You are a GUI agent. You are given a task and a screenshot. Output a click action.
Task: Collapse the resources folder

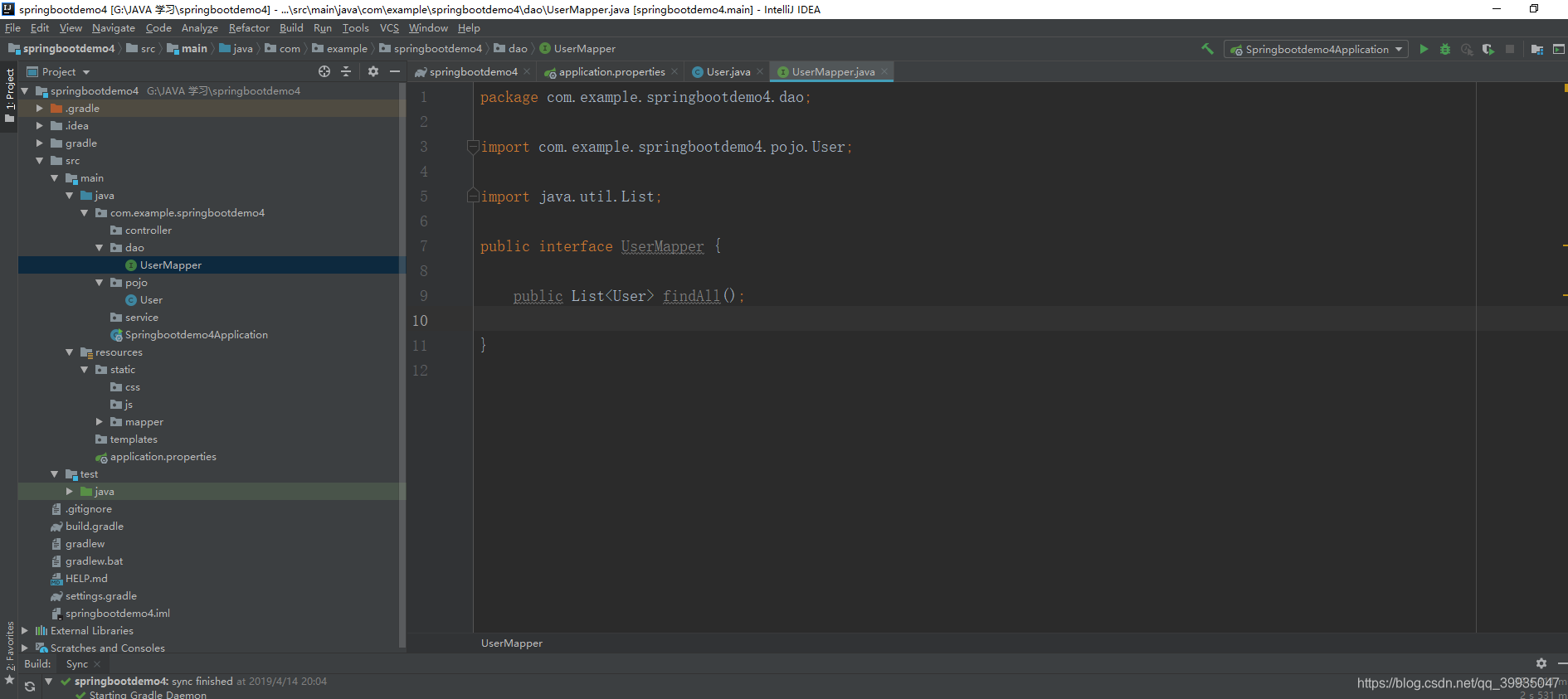pos(69,352)
